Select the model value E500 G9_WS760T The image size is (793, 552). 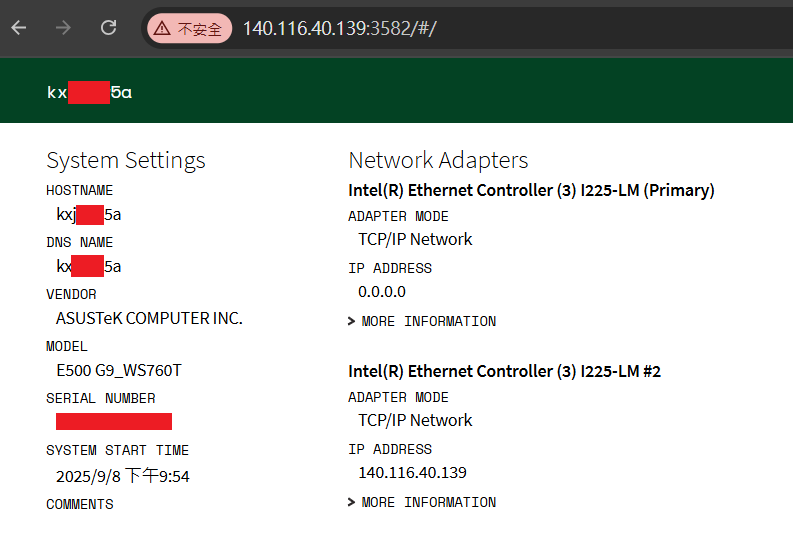point(119,371)
